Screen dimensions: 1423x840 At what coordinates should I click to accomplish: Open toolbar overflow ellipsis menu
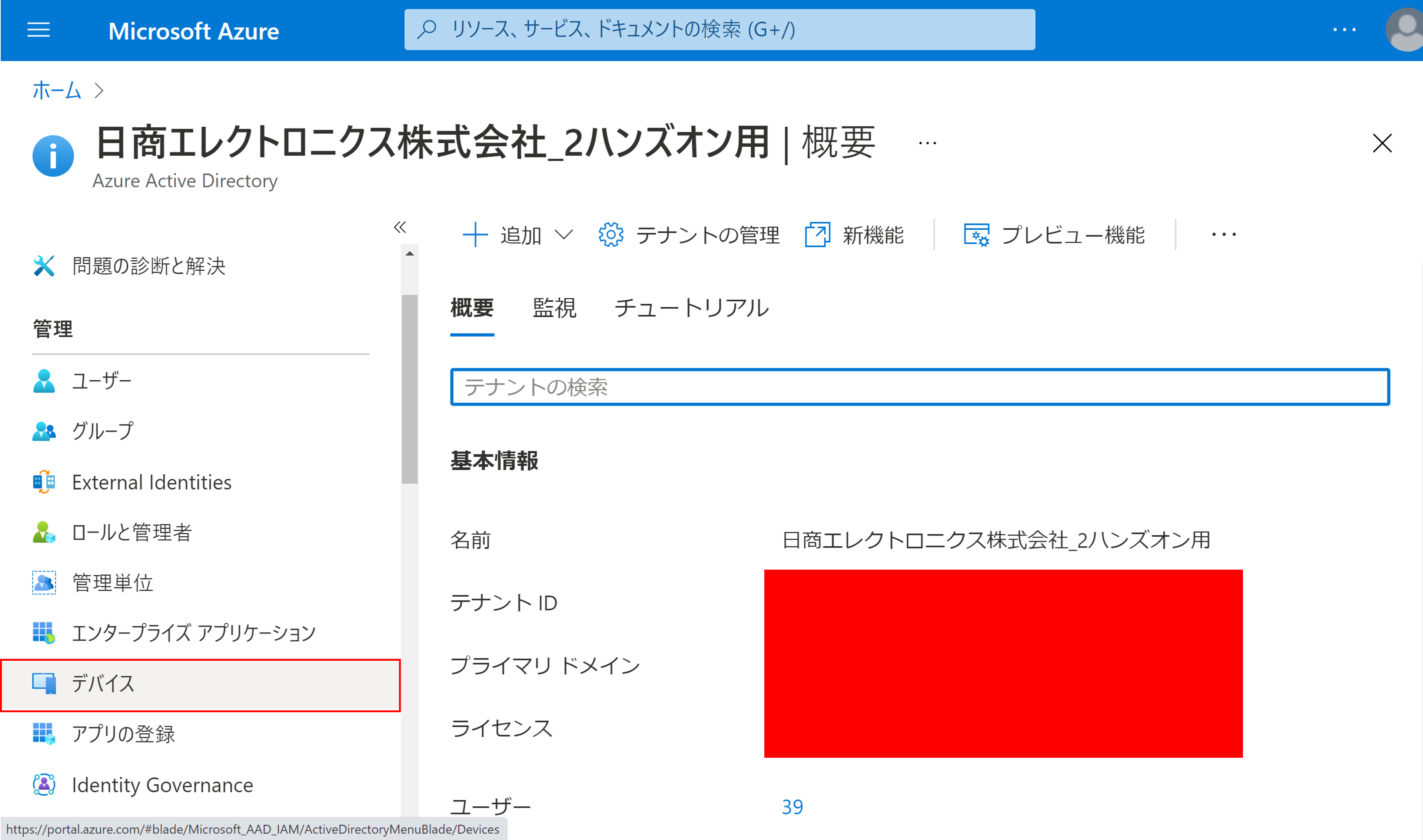point(1224,235)
